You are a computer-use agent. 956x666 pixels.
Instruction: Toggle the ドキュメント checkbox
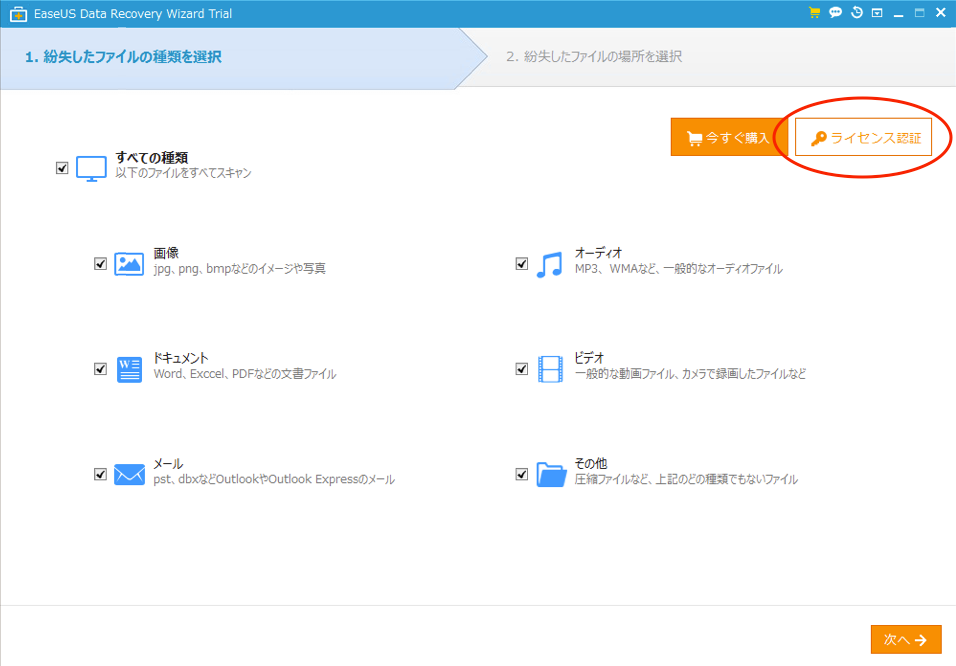pyautogui.click(x=101, y=369)
